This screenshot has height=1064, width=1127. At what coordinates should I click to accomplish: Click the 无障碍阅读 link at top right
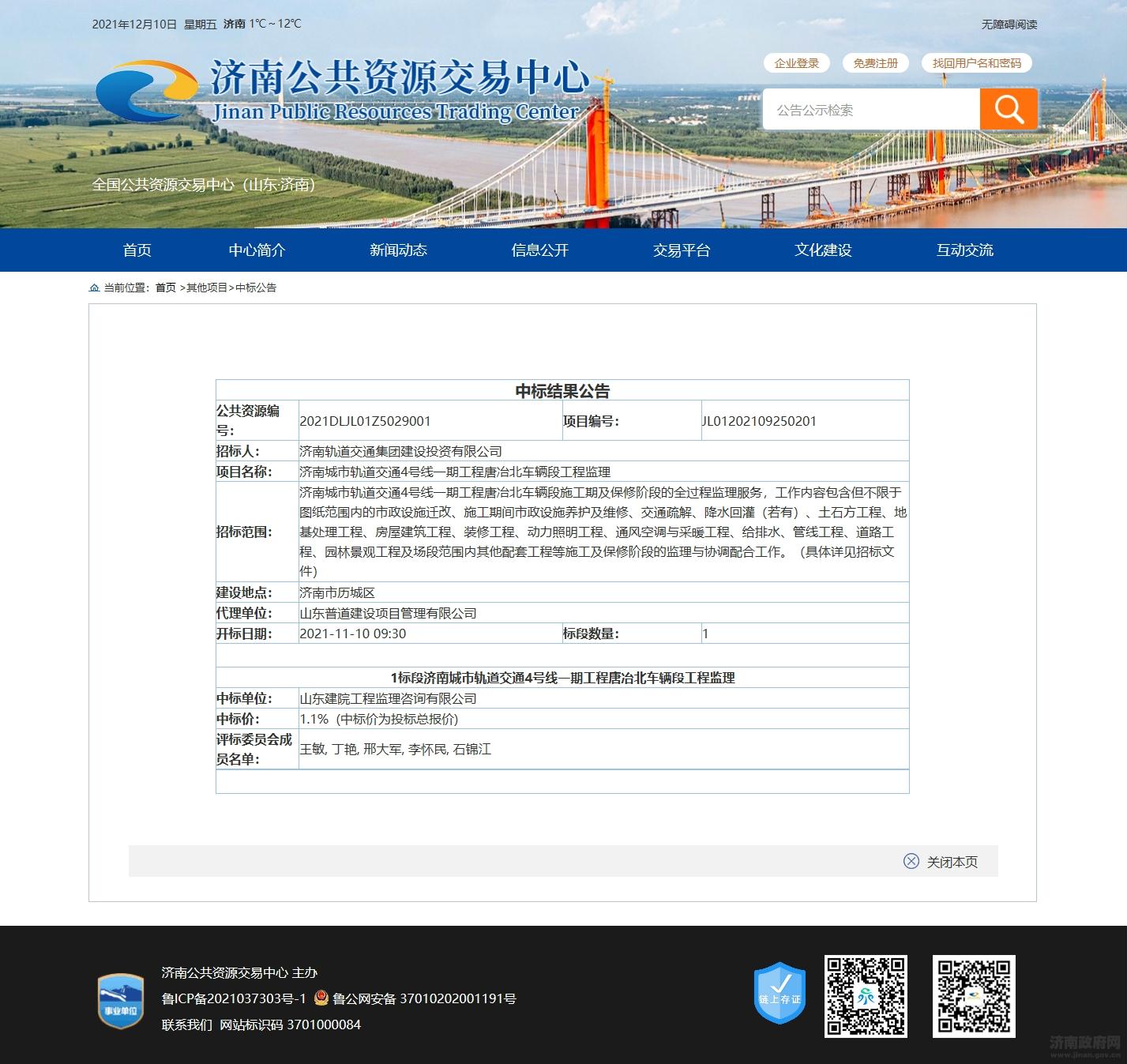(1009, 24)
